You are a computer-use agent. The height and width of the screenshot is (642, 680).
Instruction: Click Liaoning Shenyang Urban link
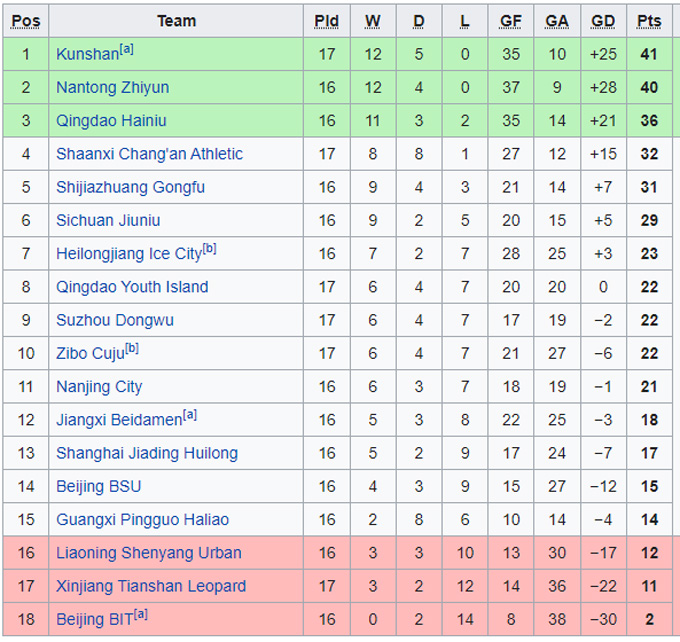(148, 553)
